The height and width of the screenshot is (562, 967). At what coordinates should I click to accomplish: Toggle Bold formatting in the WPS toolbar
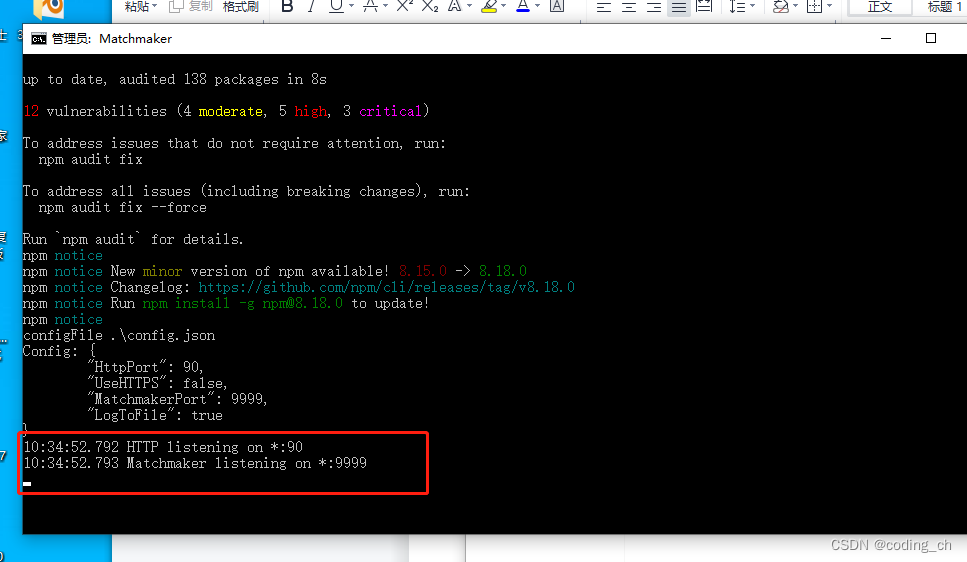click(287, 6)
